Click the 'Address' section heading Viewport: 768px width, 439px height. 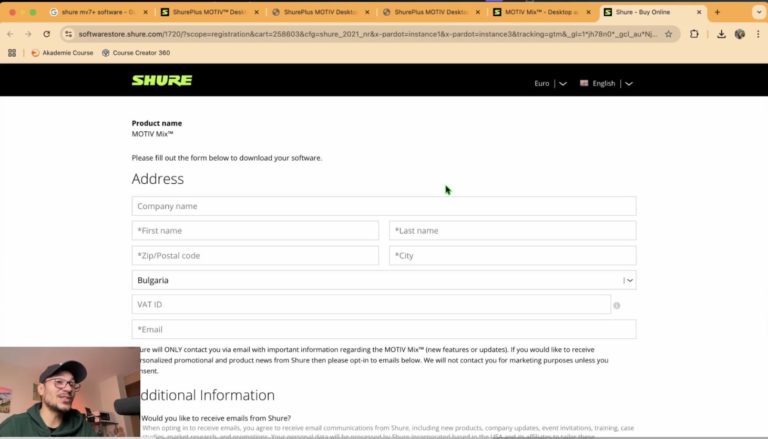point(158,179)
